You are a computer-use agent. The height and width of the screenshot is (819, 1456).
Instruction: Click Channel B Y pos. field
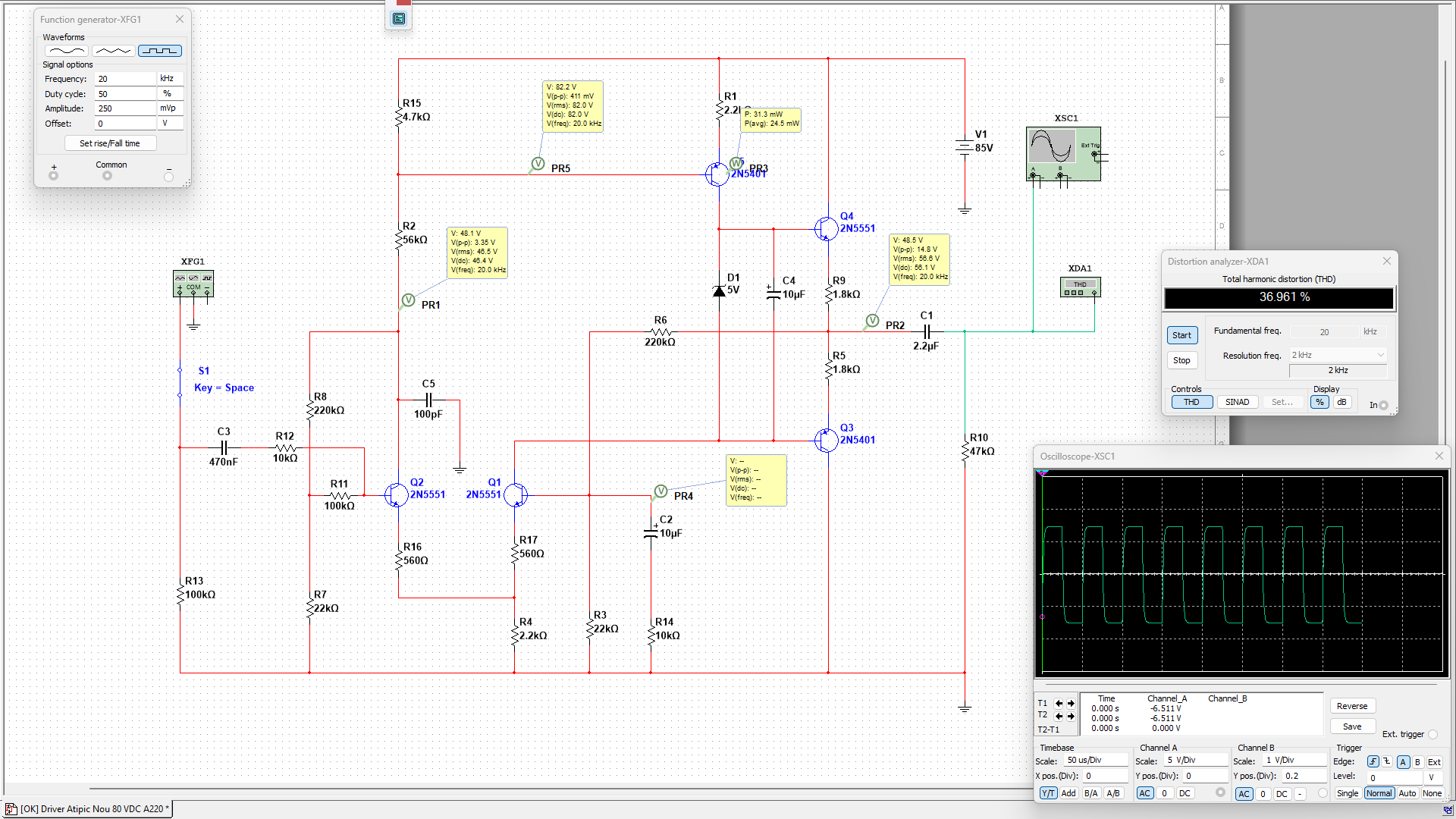[1304, 776]
